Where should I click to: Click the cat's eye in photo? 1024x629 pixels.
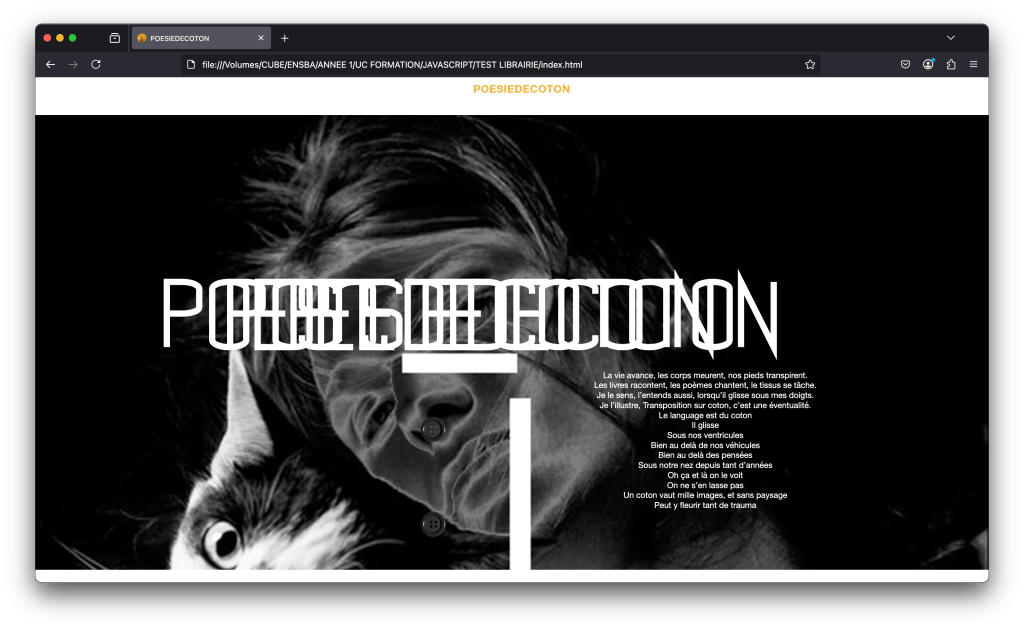[222, 540]
